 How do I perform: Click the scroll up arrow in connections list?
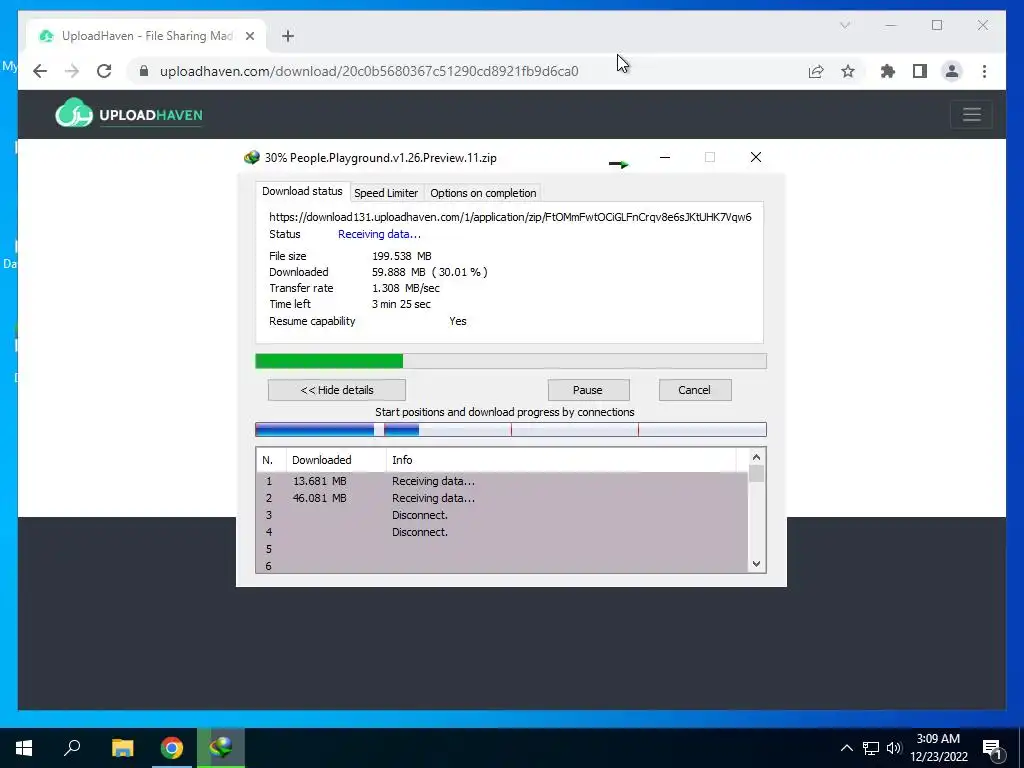756,457
